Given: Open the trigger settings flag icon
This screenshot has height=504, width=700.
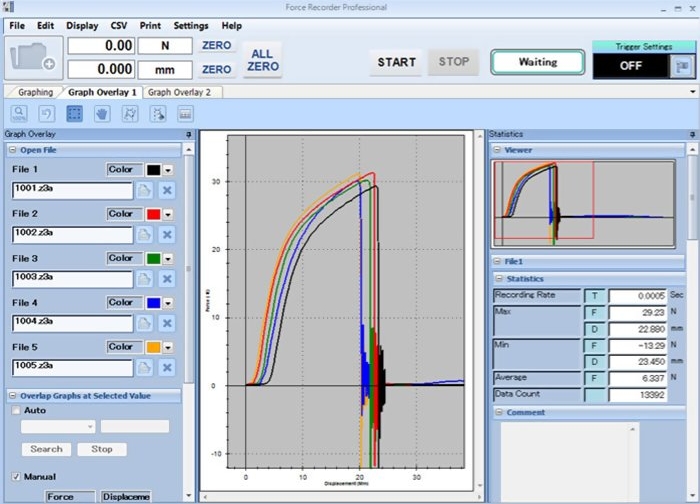Looking at the screenshot, I should (681, 66).
